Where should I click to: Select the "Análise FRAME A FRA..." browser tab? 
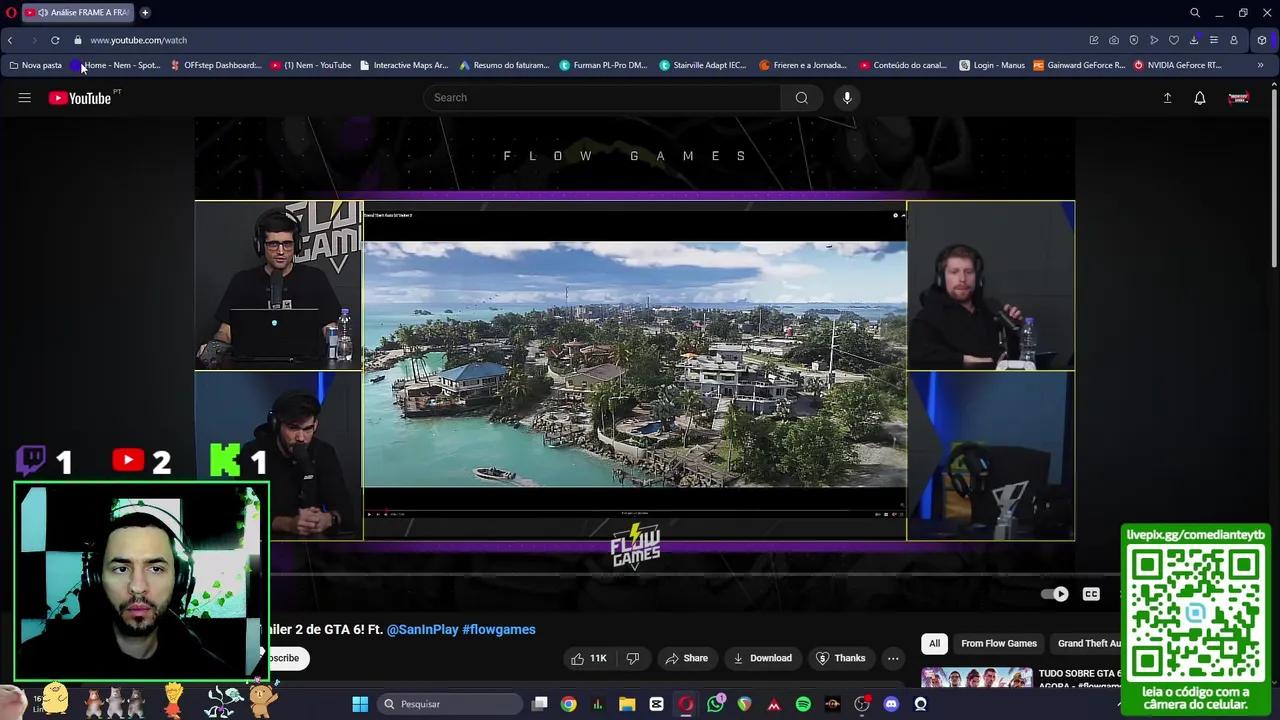coord(76,12)
